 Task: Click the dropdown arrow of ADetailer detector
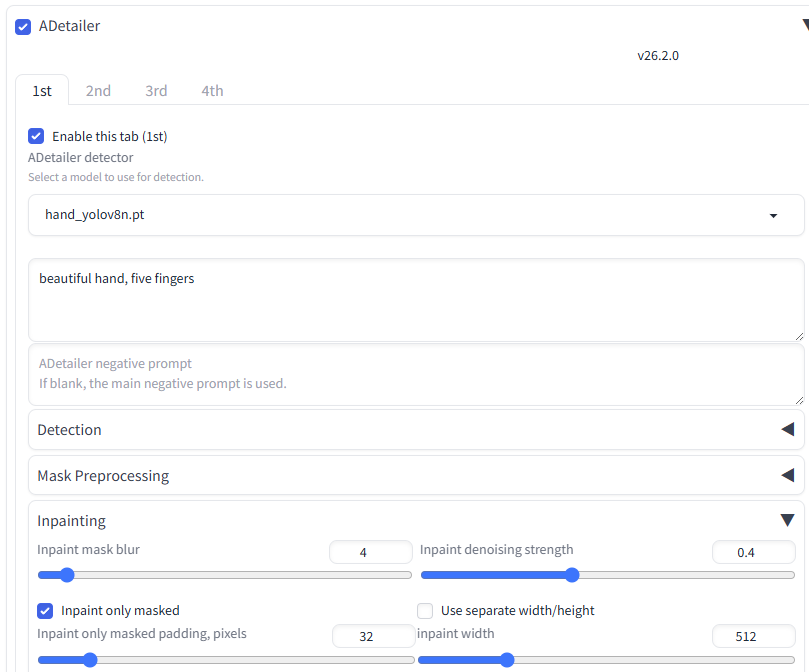pyautogui.click(x=773, y=216)
